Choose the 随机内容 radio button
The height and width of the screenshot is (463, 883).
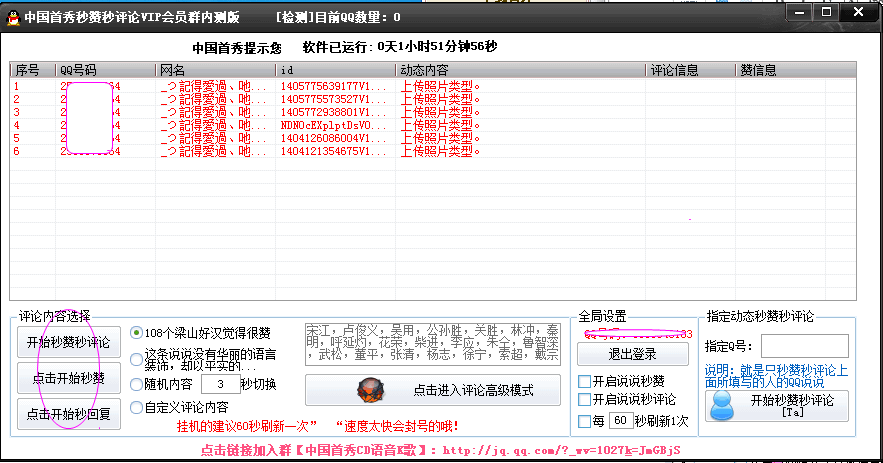[x=136, y=385]
